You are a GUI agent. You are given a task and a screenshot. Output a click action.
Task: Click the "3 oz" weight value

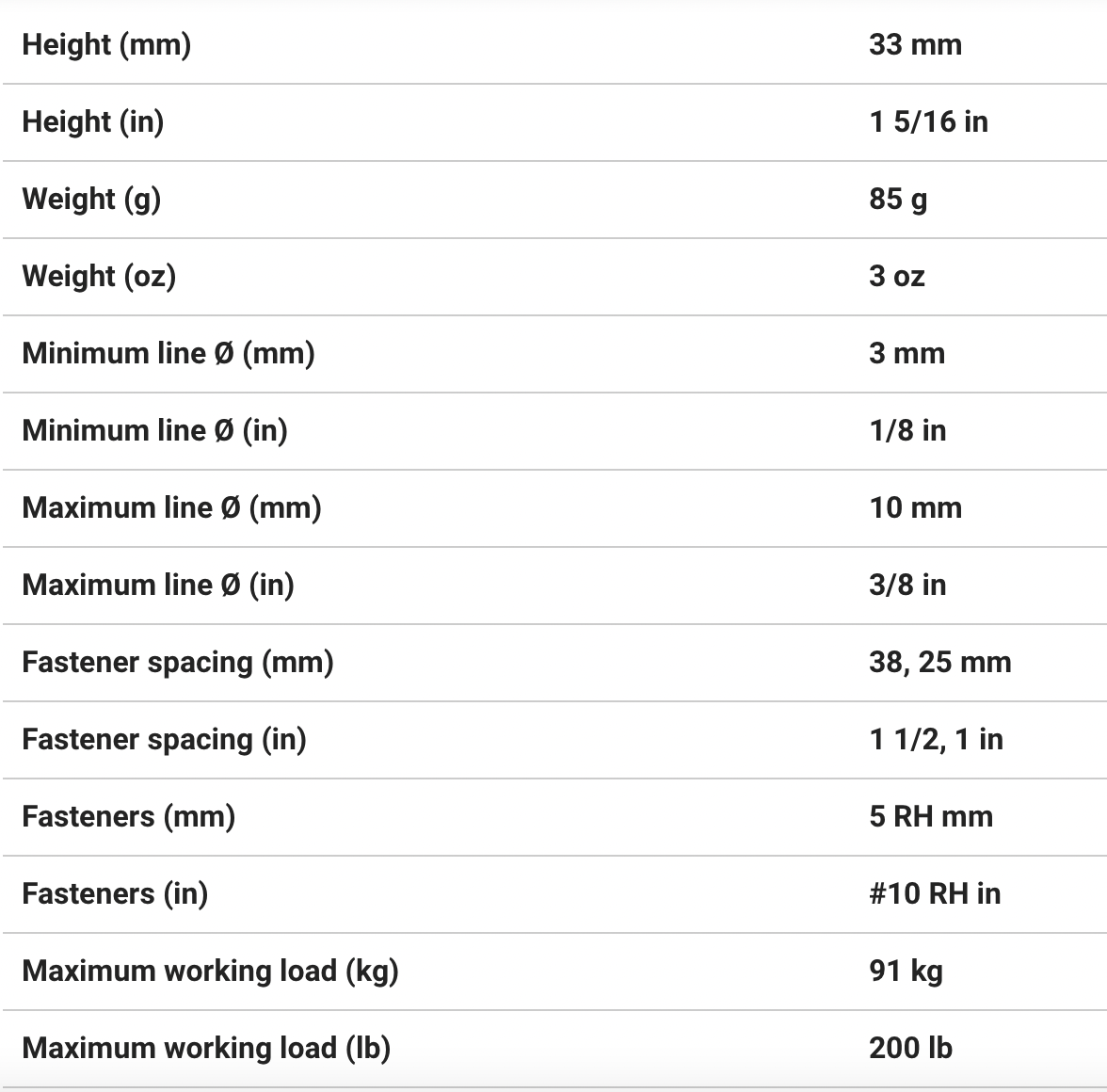pyautogui.click(x=897, y=276)
